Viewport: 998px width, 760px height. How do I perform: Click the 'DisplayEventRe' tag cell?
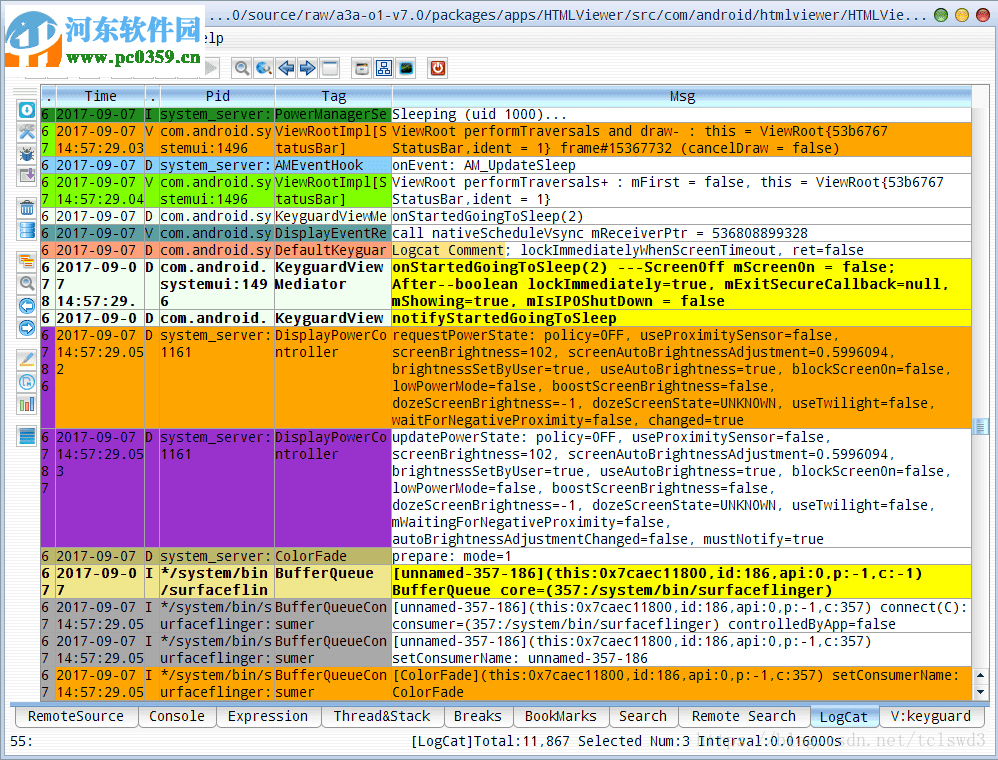tap(333, 234)
